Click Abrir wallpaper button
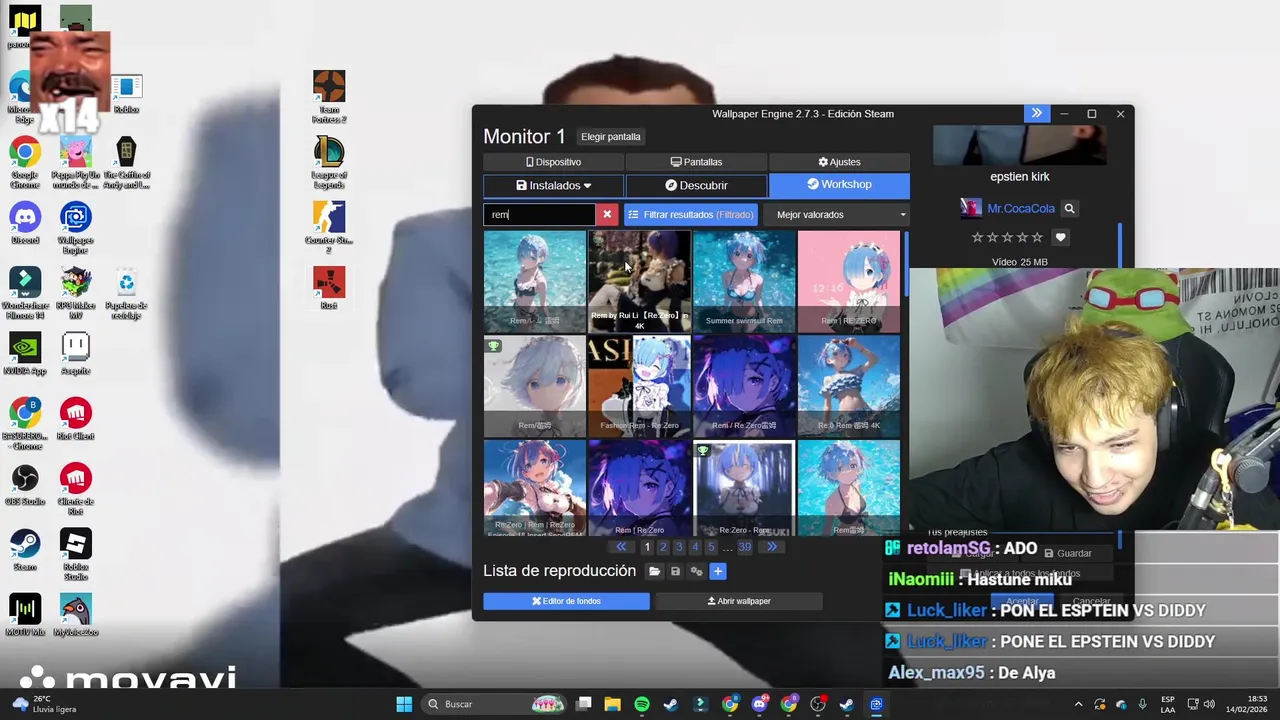The image size is (1280, 720). click(739, 601)
